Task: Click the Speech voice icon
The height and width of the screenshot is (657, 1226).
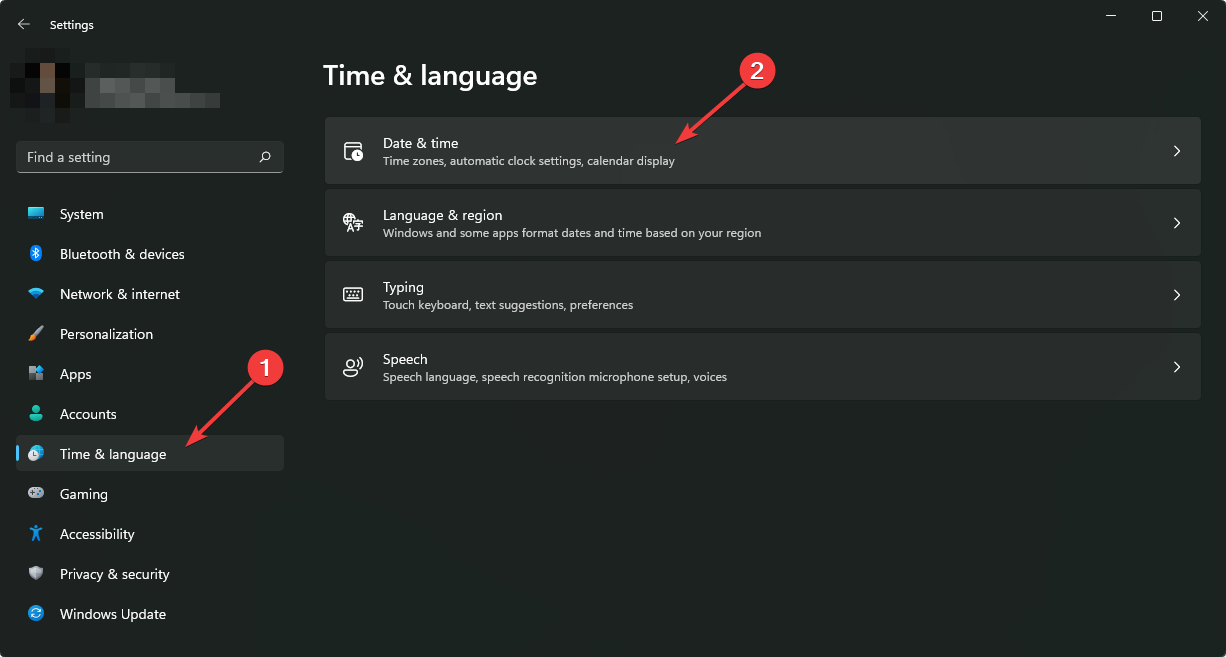Action: point(353,367)
